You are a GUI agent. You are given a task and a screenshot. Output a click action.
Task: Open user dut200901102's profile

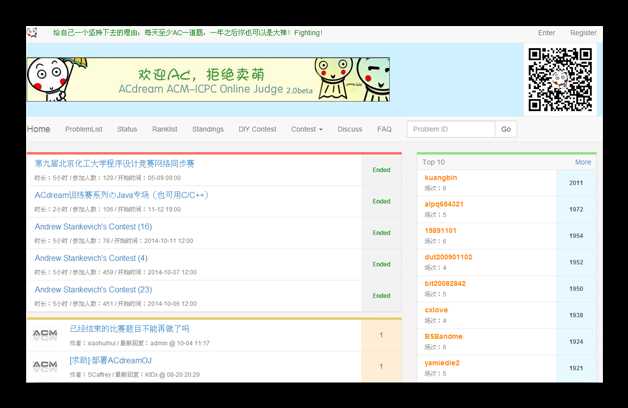448,257
